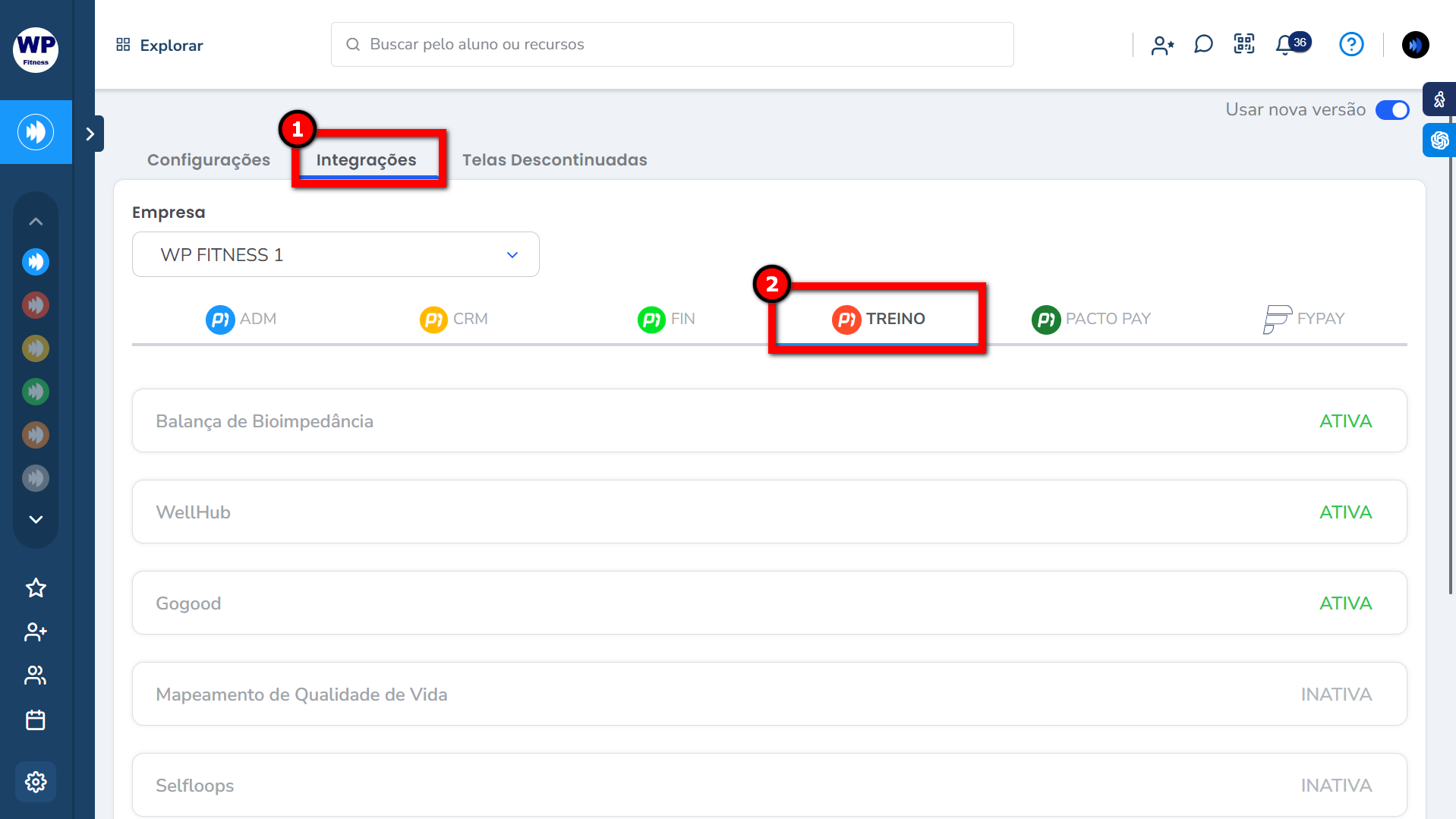Toggle the Usar nova versão switch
This screenshot has width=1456, height=819.
tap(1392, 110)
